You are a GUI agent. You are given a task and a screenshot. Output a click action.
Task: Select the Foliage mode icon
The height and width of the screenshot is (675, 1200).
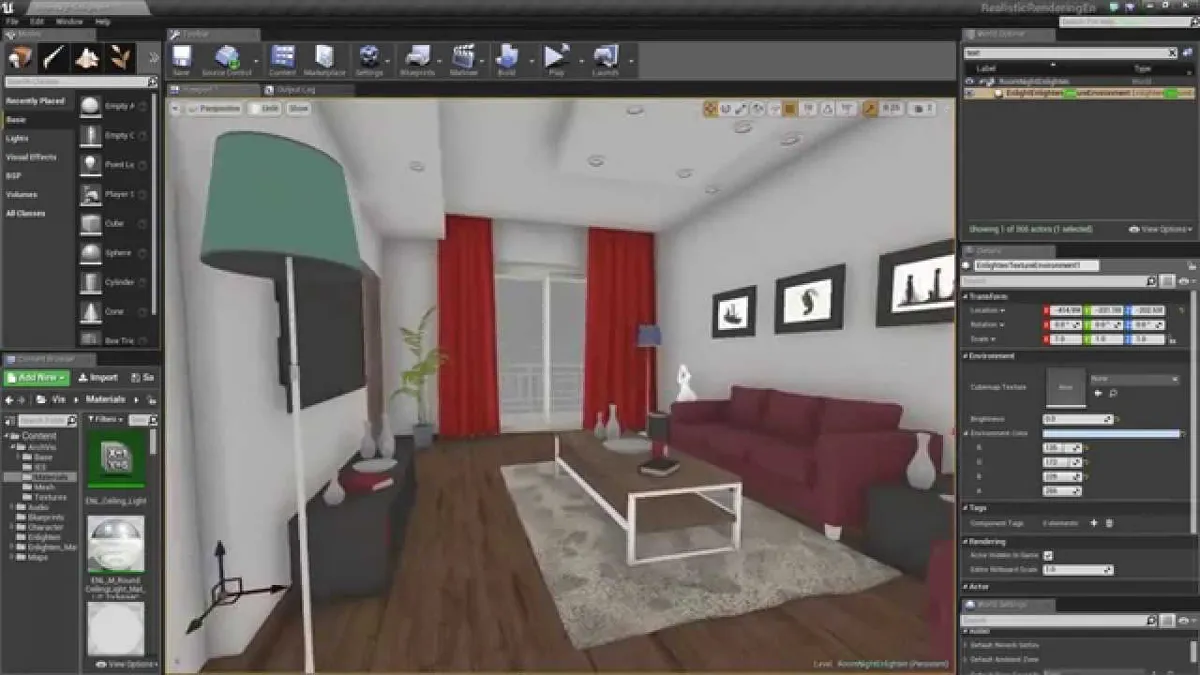(x=121, y=57)
